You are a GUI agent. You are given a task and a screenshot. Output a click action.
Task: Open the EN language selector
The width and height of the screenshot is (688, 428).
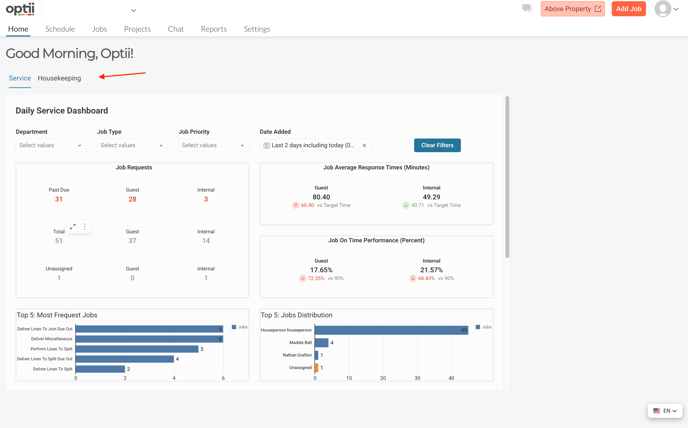(x=665, y=411)
